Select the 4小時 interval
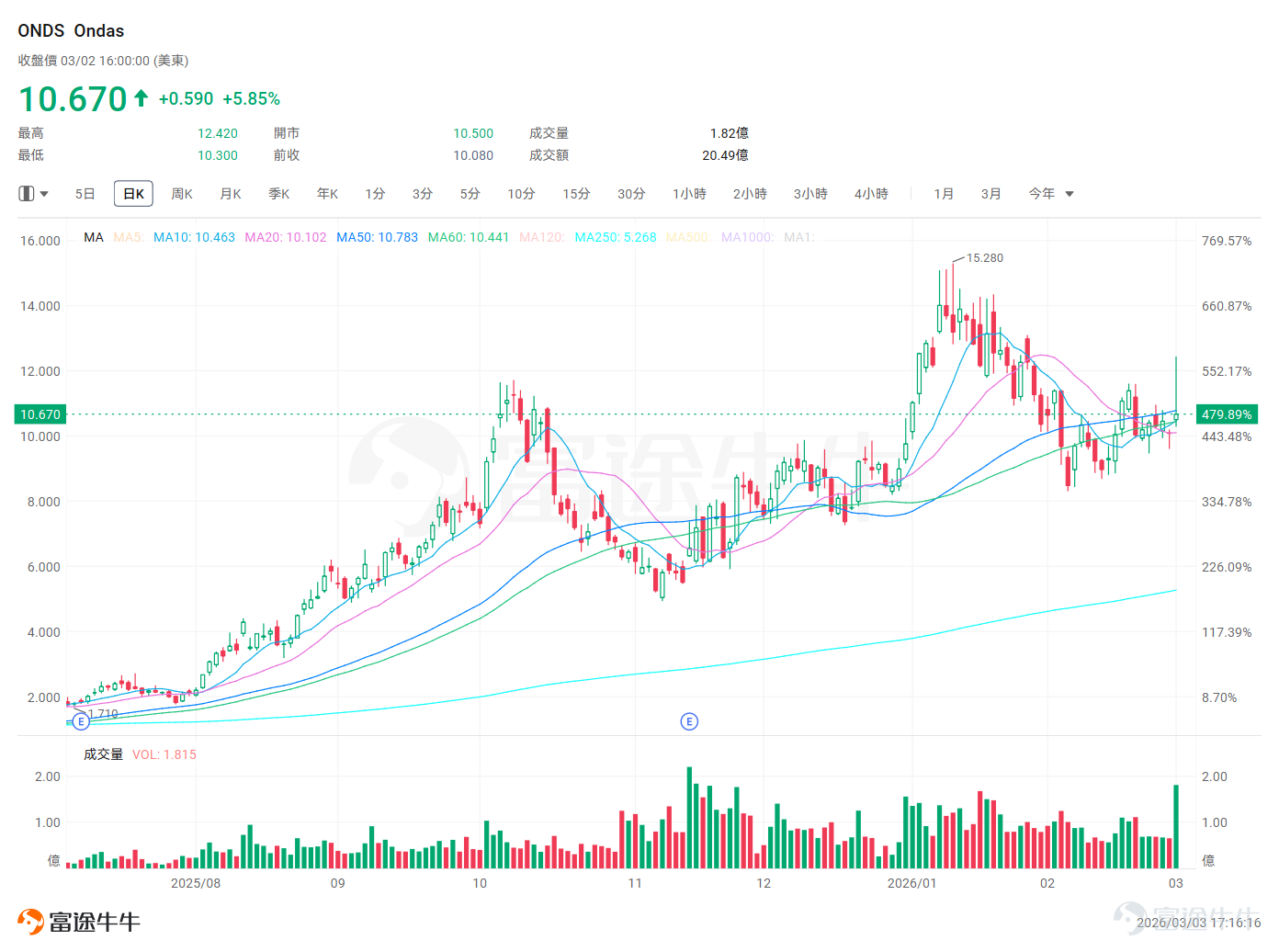 click(872, 194)
